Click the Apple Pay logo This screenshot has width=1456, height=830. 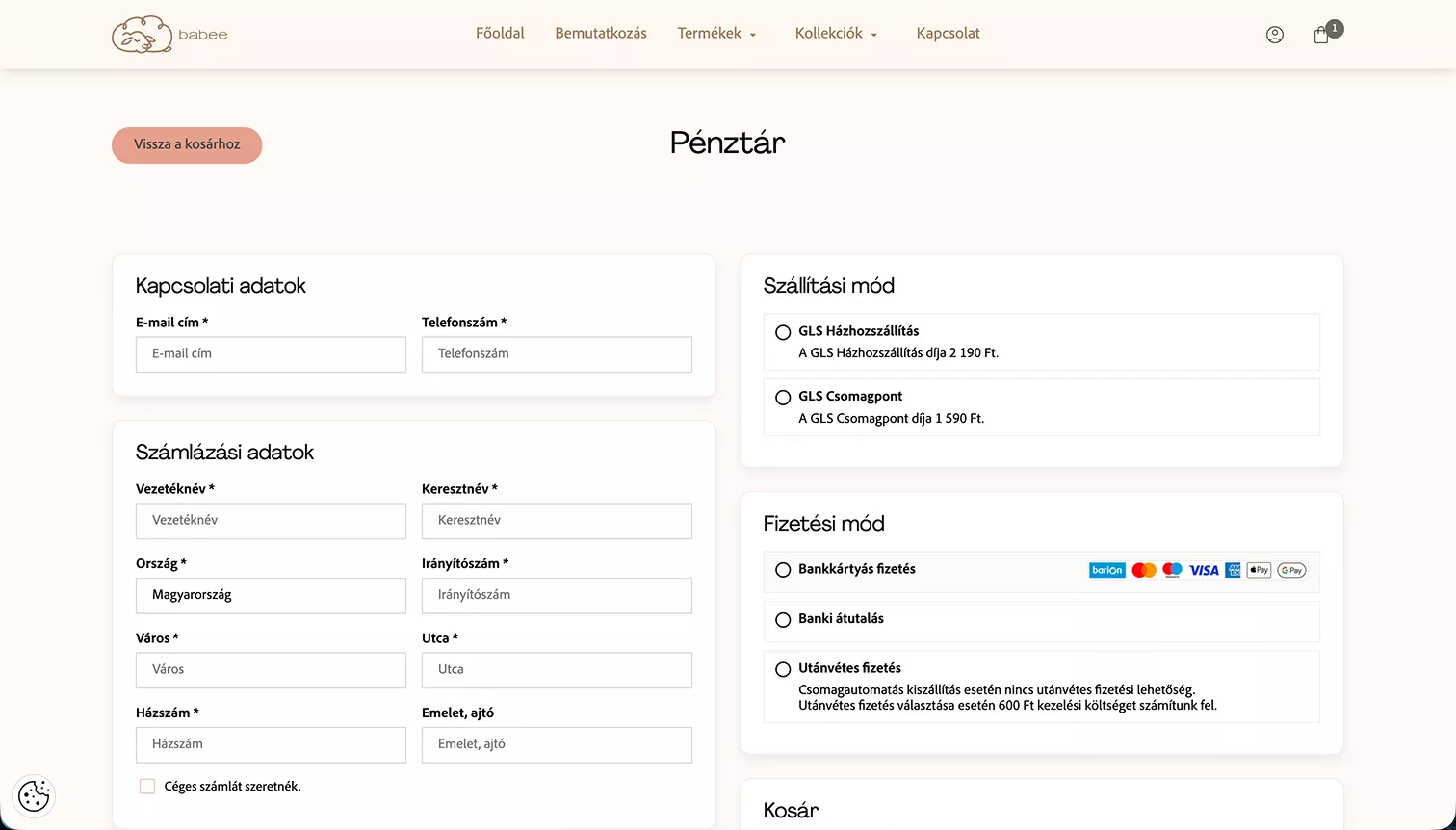pyautogui.click(x=1259, y=570)
